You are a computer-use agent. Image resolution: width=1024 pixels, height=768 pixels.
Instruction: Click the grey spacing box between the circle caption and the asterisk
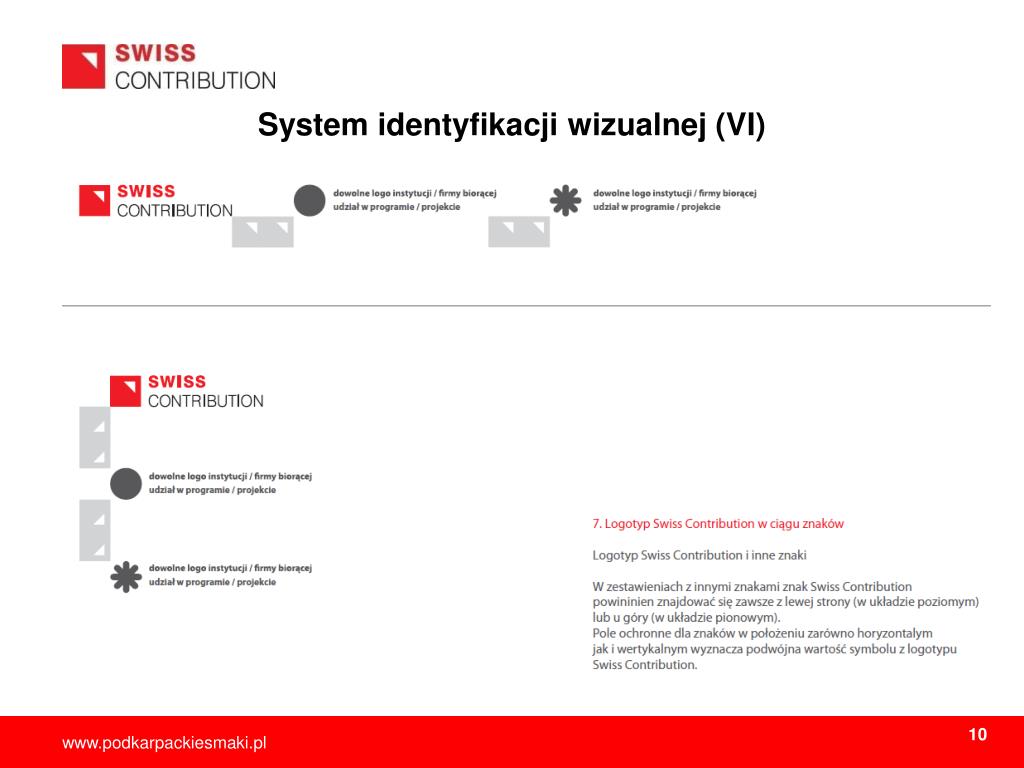(x=519, y=232)
